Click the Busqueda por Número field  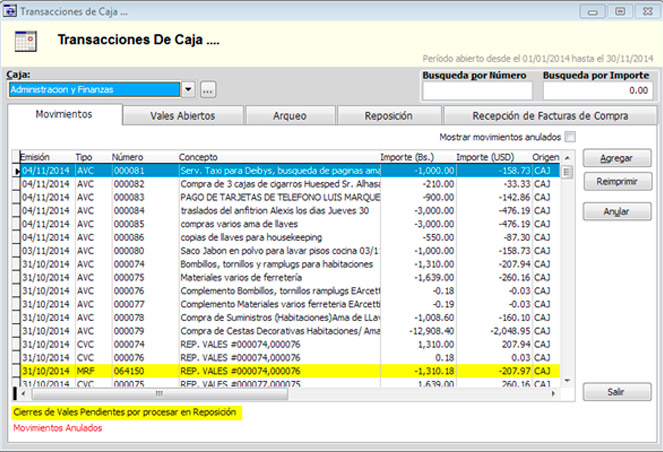477,91
